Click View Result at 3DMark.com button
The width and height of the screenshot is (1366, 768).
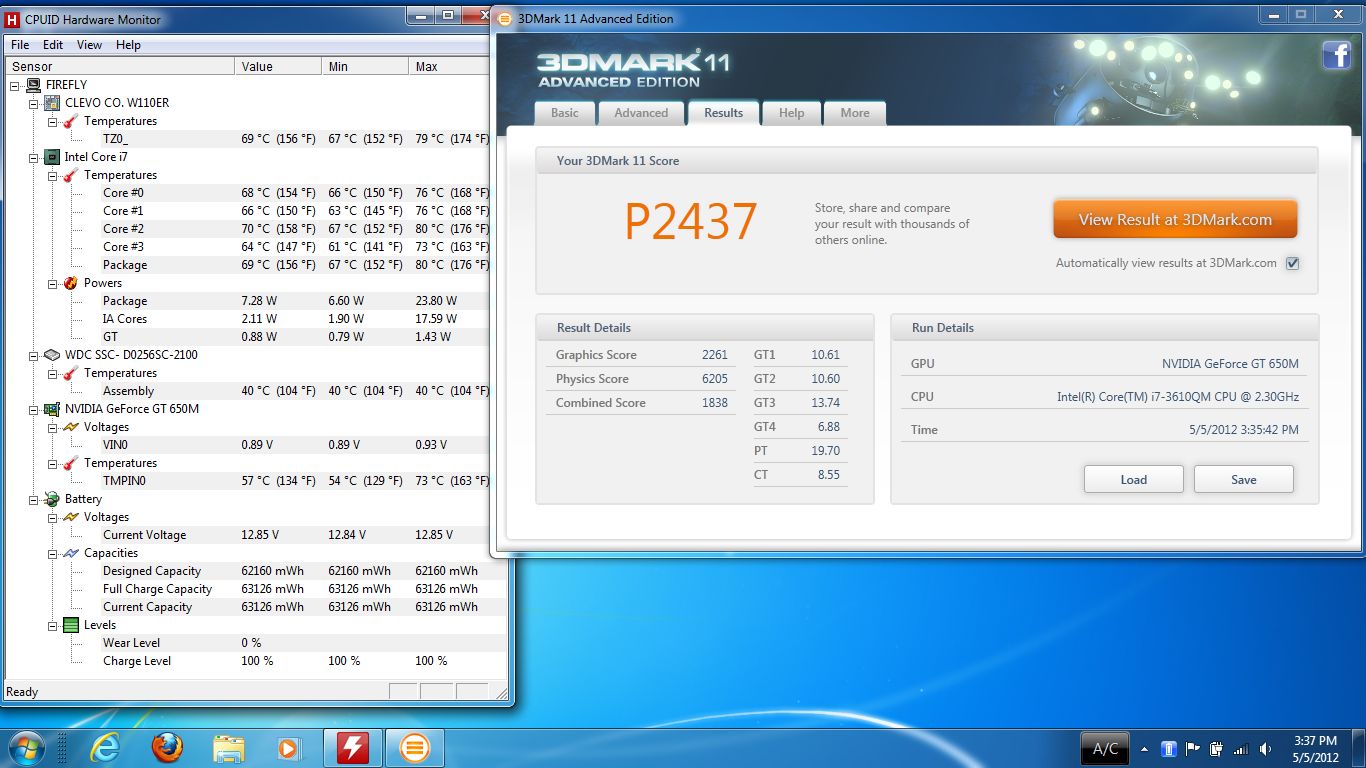(1175, 220)
